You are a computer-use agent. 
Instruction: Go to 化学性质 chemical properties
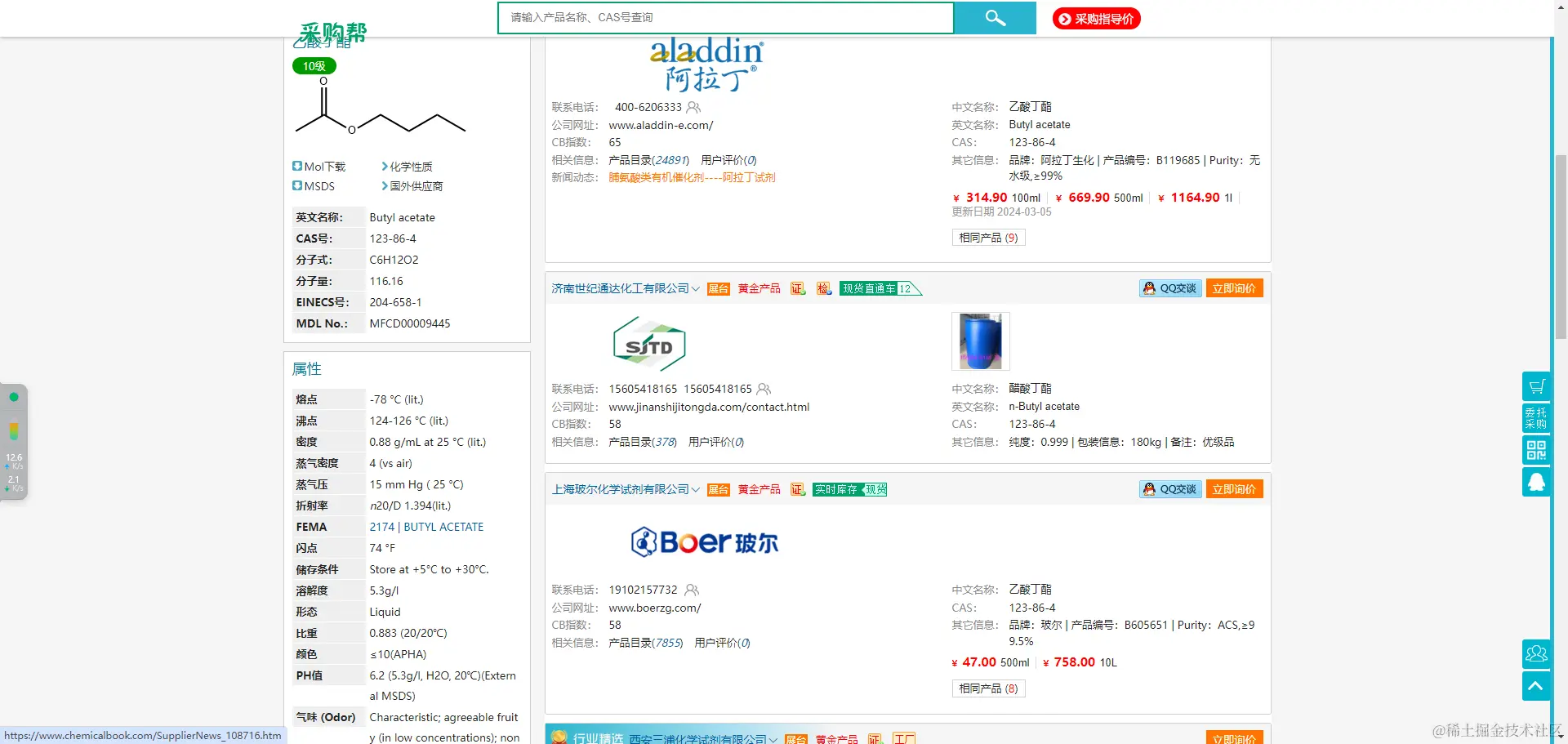tap(407, 167)
